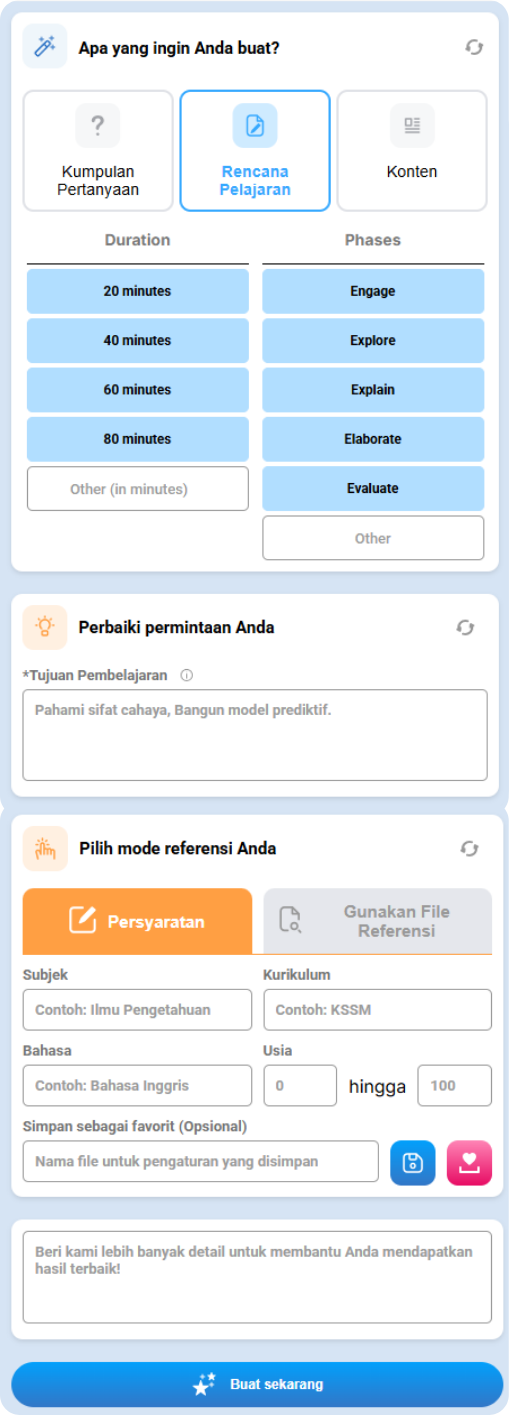This screenshot has width=509, height=1416.
Task: Click the pink load favorites heart icon
Action: click(470, 1163)
